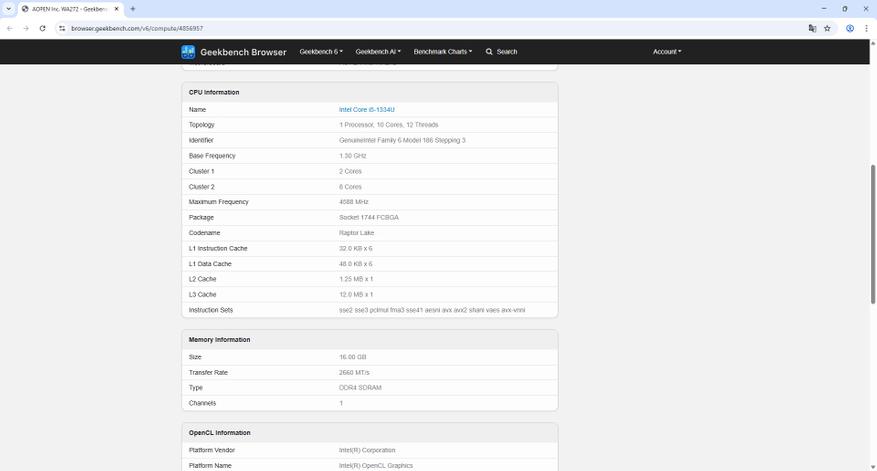Click the Geekbench Browser logo icon
The image size is (877, 471).
pyautogui.click(x=188, y=52)
